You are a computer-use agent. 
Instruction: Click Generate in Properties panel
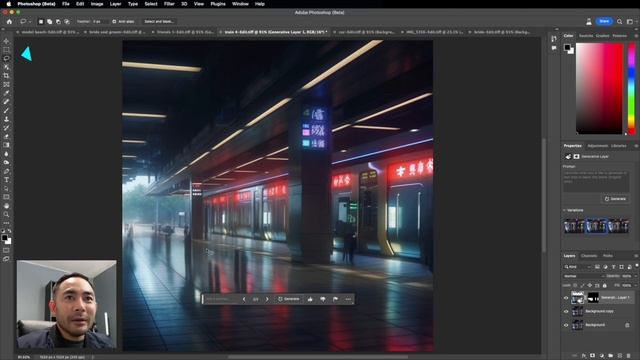point(615,199)
